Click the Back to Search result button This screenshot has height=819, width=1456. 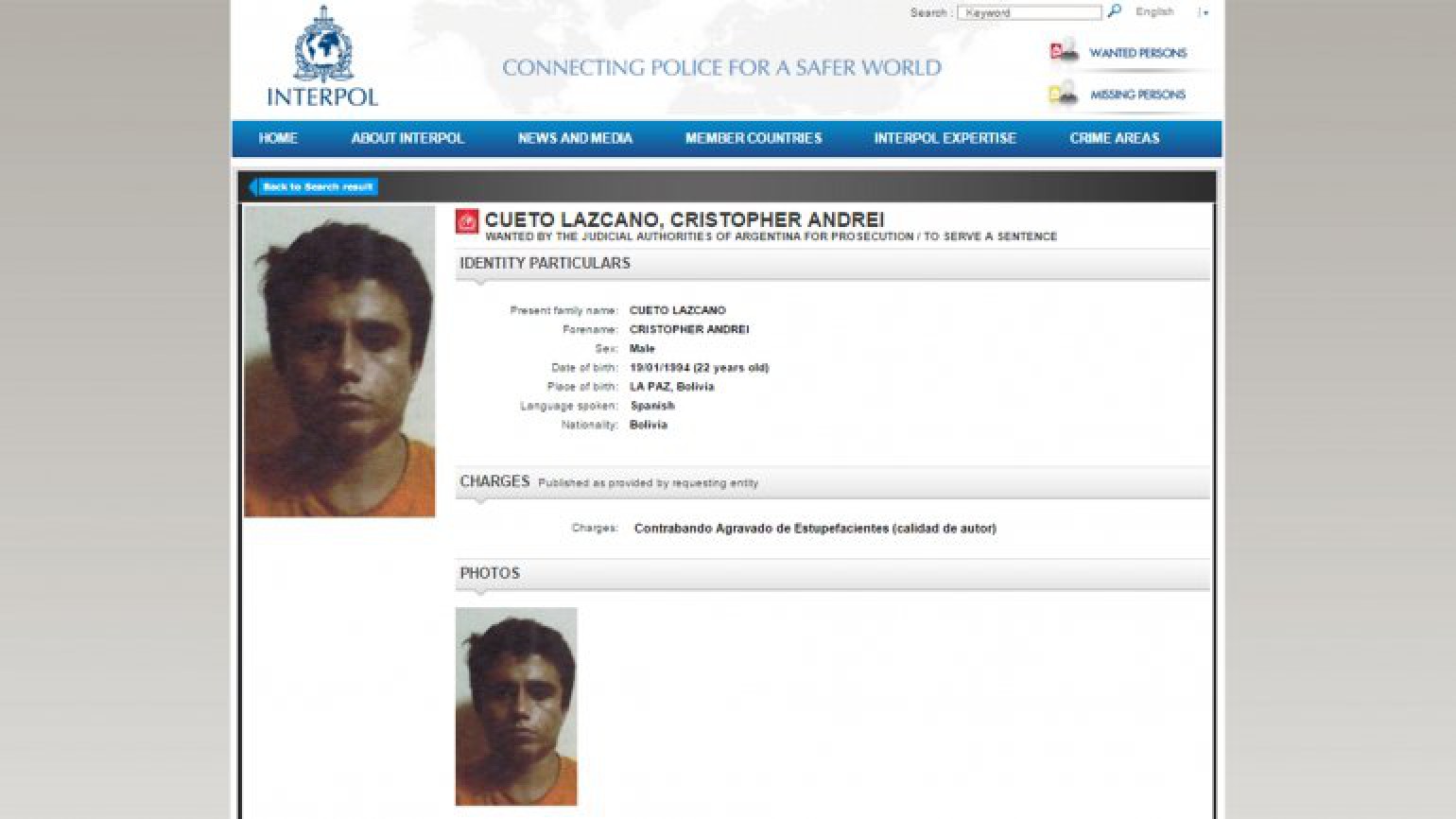(x=313, y=186)
